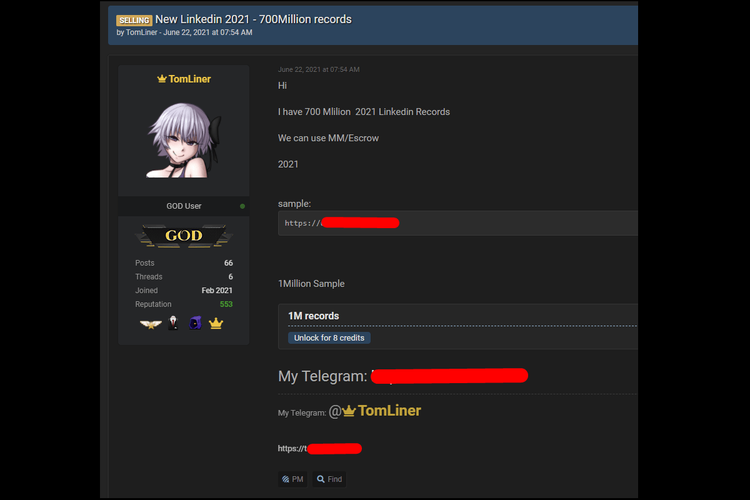Click the Unlock for 8 credits button
The image size is (750, 500).
click(x=329, y=338)
